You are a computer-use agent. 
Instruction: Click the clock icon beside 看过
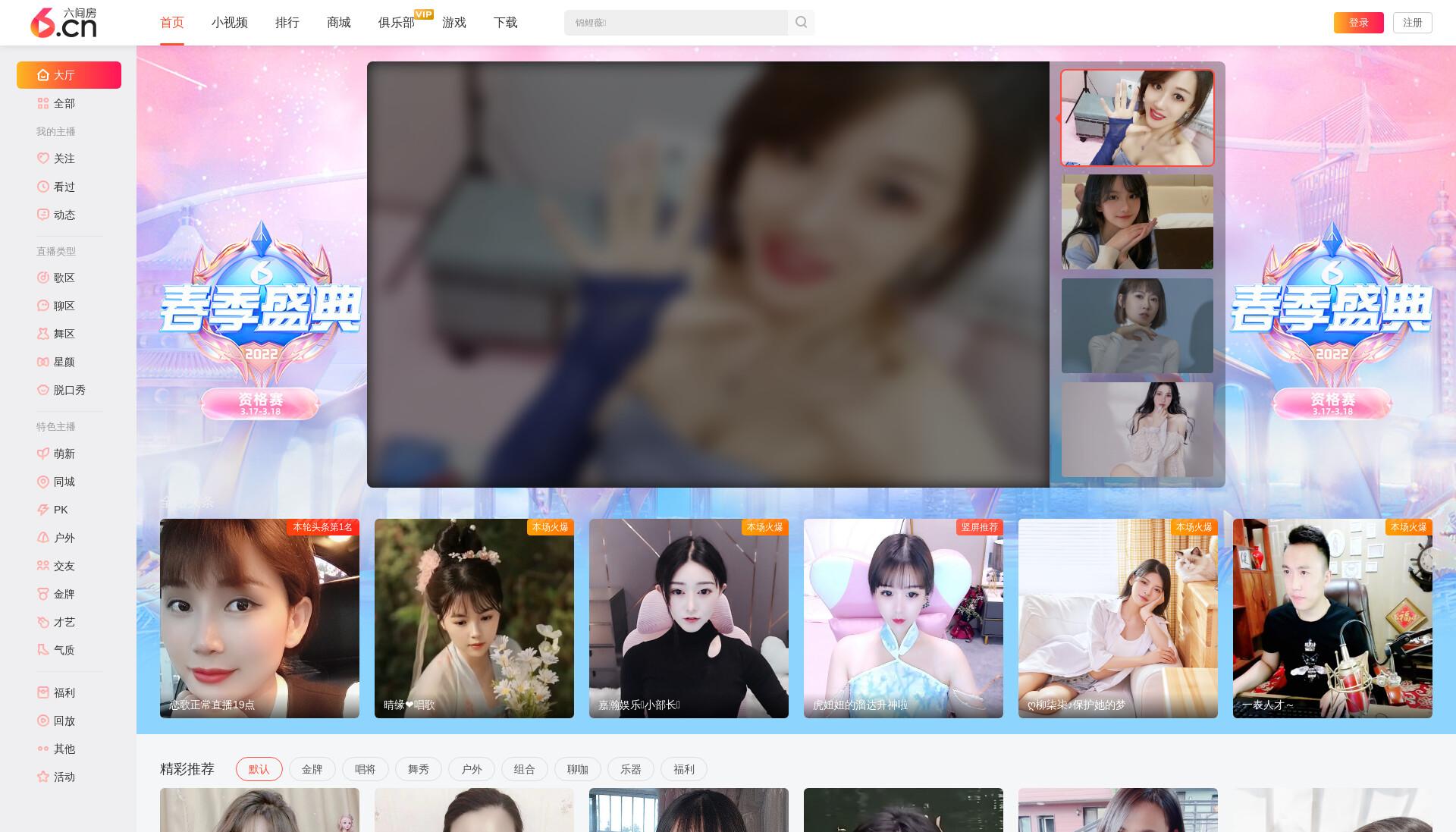(43, 187)
